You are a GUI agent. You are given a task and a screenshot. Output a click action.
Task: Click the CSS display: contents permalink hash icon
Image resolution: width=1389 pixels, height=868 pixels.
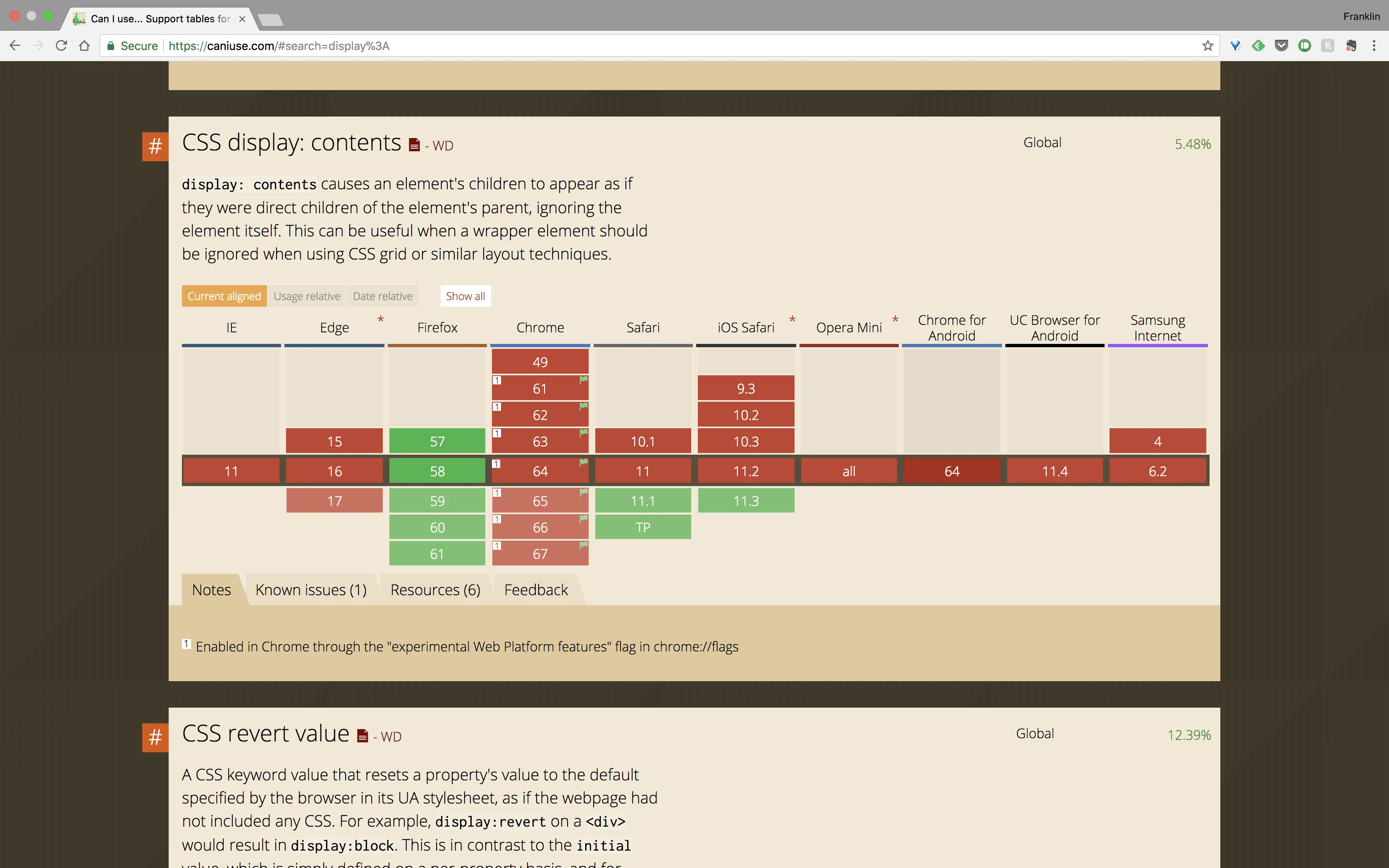tap(155, 146)
